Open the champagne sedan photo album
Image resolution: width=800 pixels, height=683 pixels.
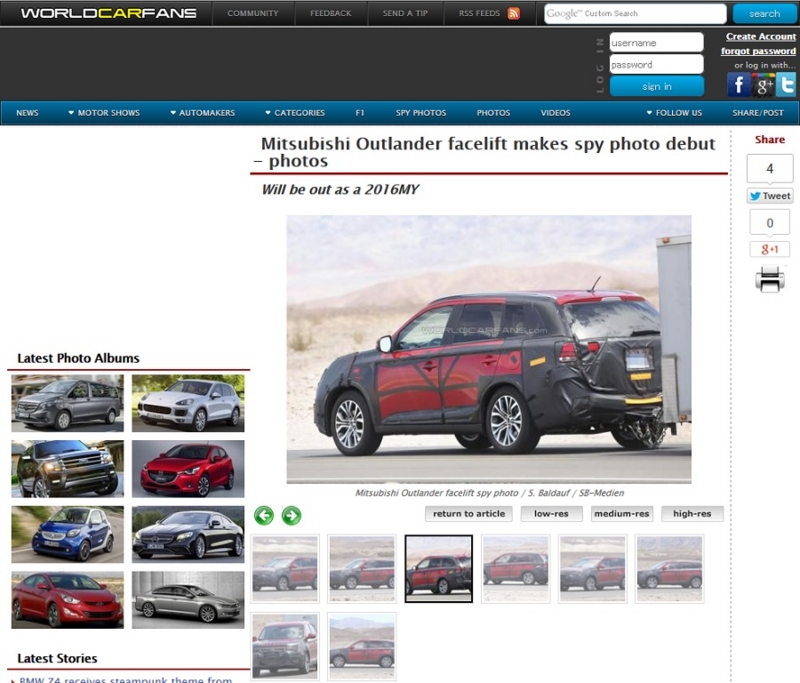click(188, 599)
